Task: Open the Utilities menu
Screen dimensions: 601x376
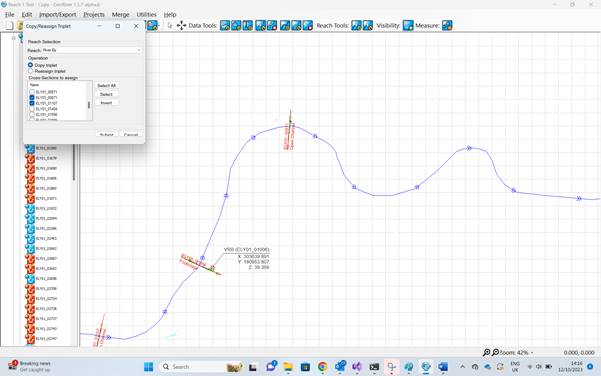Action: pos(146,15)
